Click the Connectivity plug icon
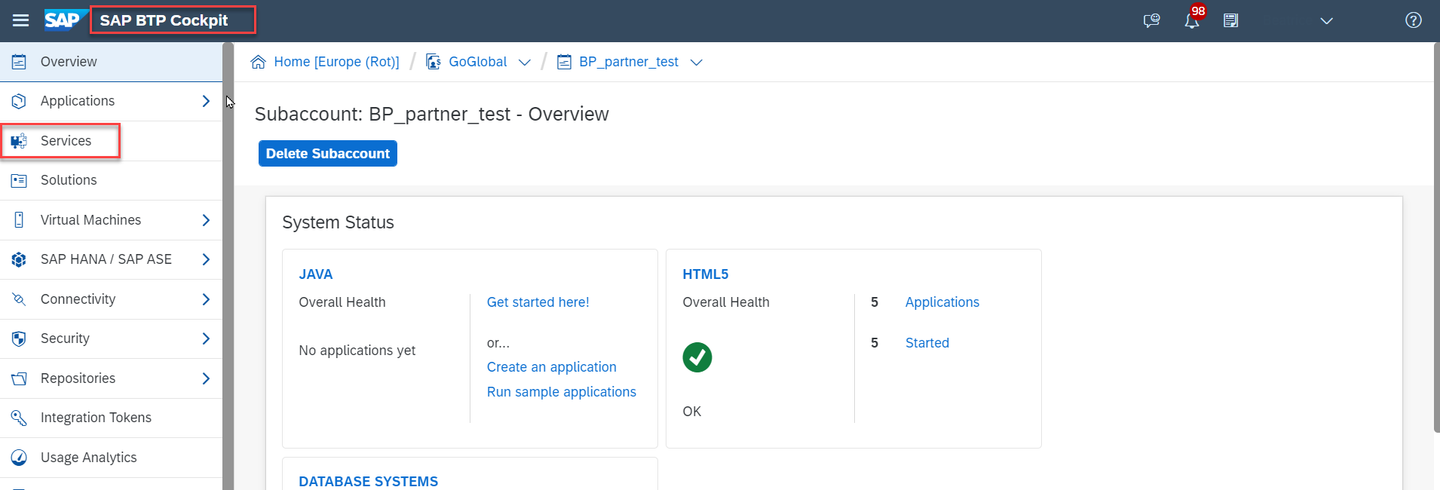1440x490 pixels. (18, 299)
